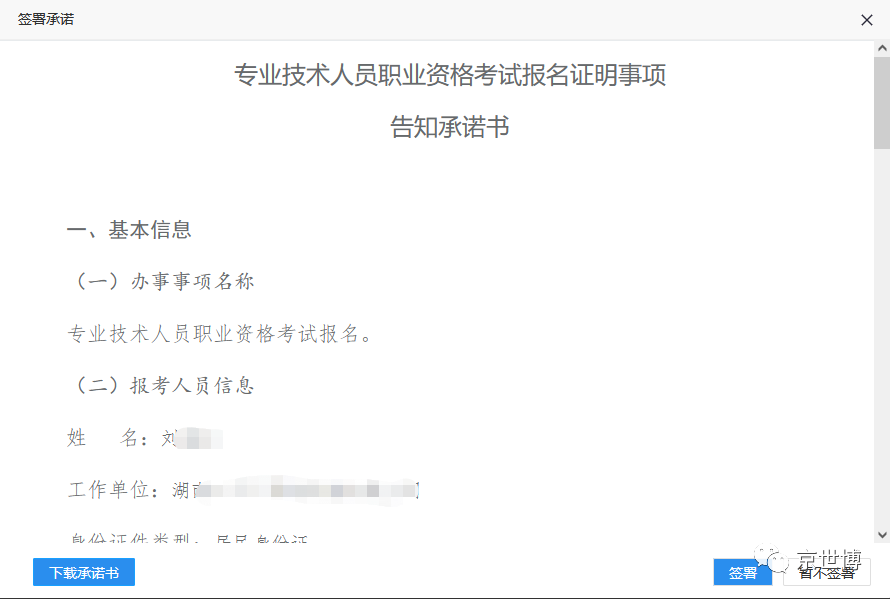Click the blue 签署 sign button
The height and width of the screenshot is (599, 890).
point(743,572)
